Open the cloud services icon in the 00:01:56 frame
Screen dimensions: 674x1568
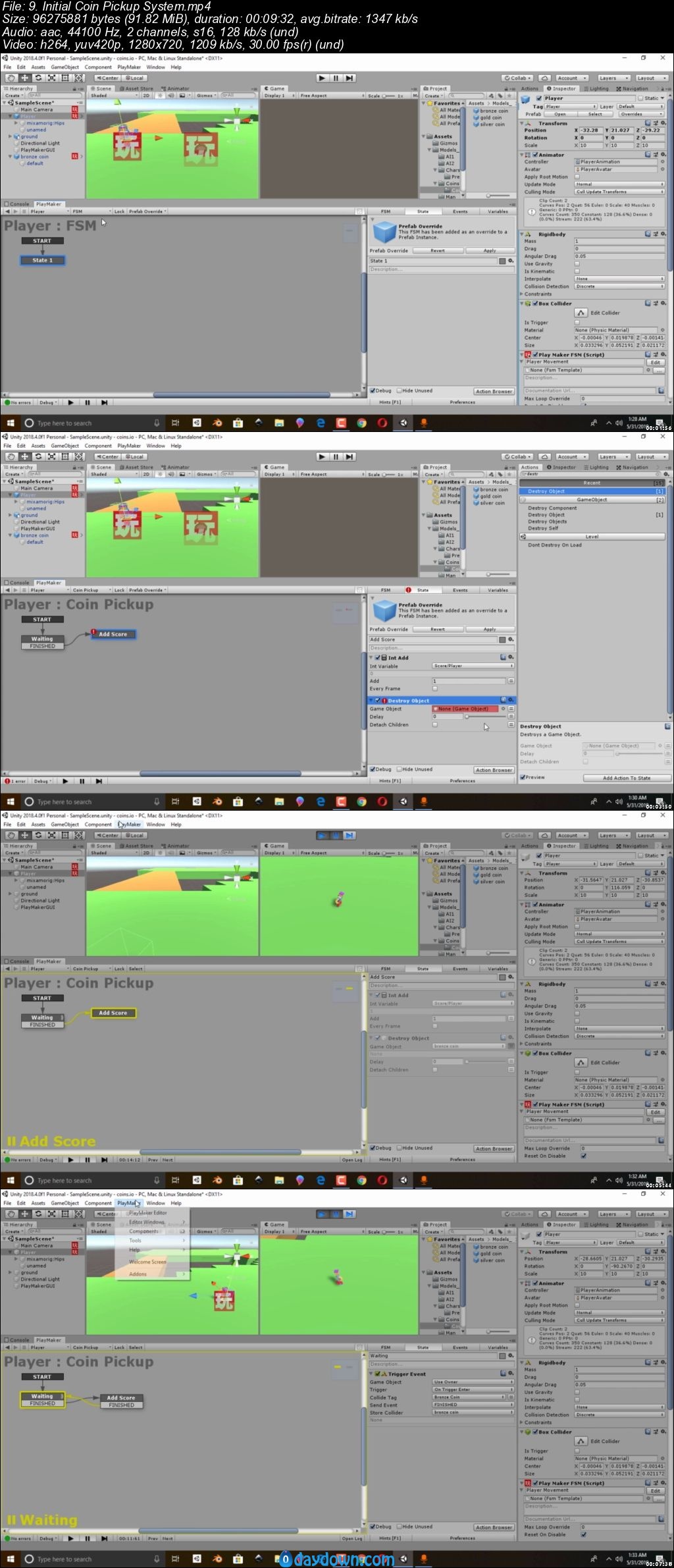pos(544,78)
